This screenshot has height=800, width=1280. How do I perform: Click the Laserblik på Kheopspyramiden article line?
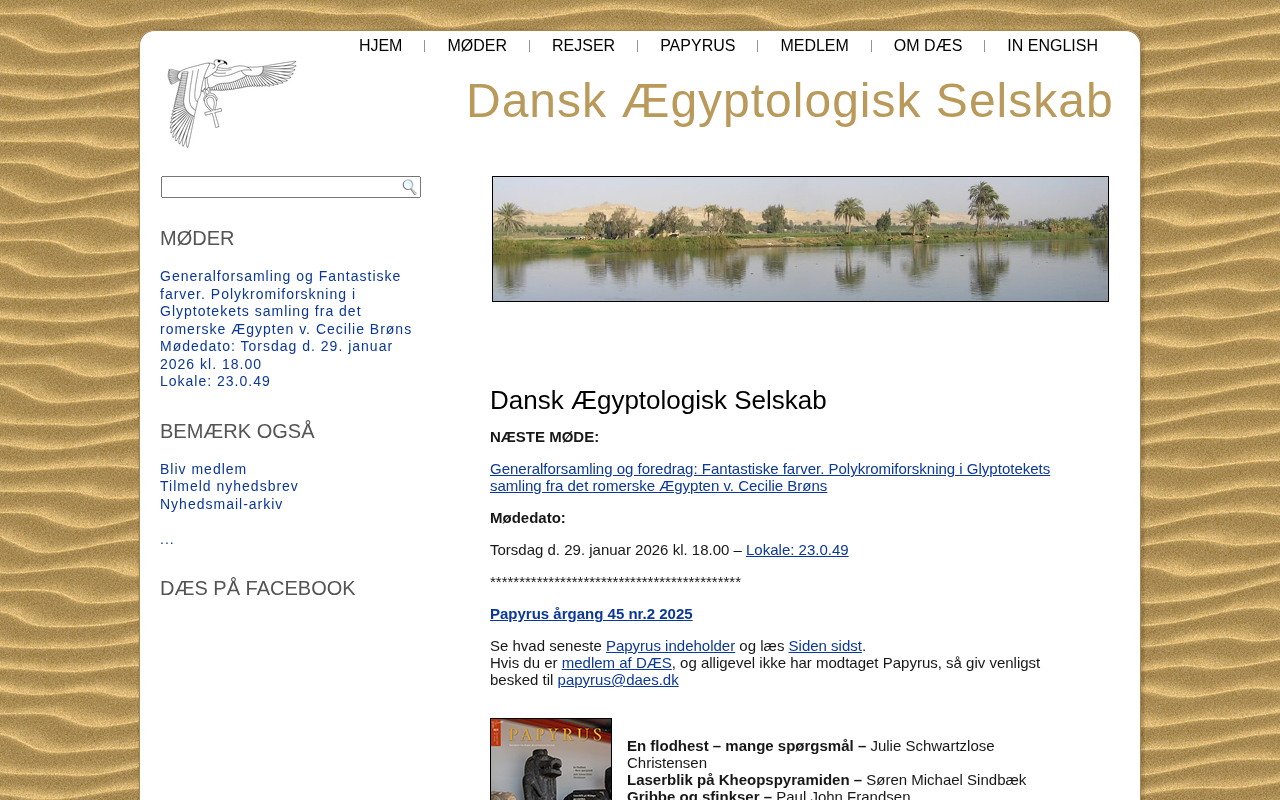[x=826, y=780]
